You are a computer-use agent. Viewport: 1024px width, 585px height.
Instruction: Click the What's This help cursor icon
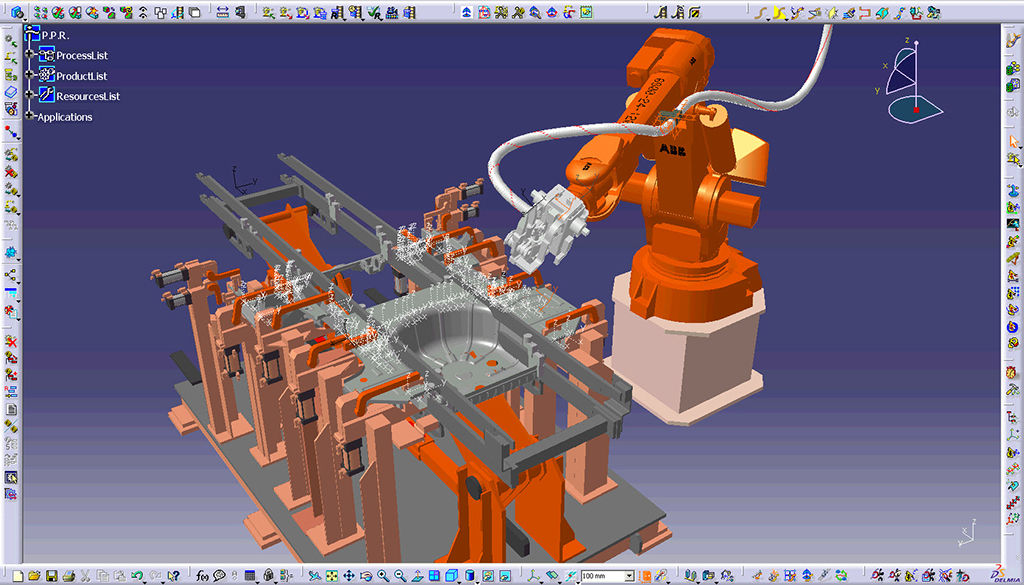(x=174, y=576)
